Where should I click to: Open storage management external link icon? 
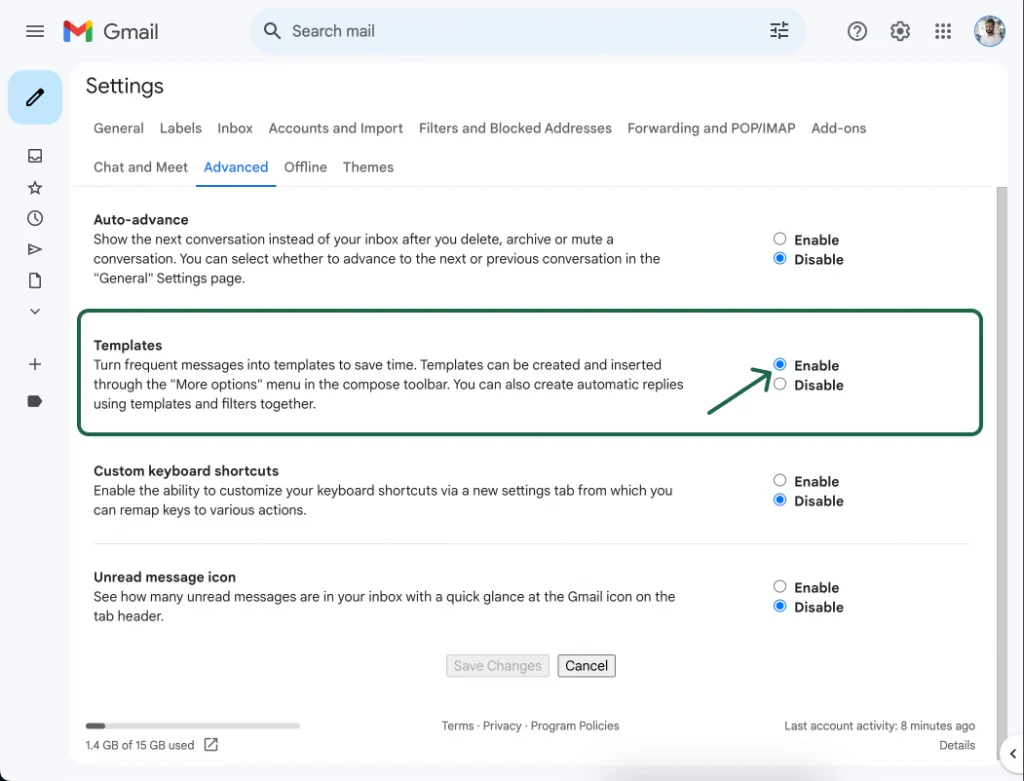[211, 744]
